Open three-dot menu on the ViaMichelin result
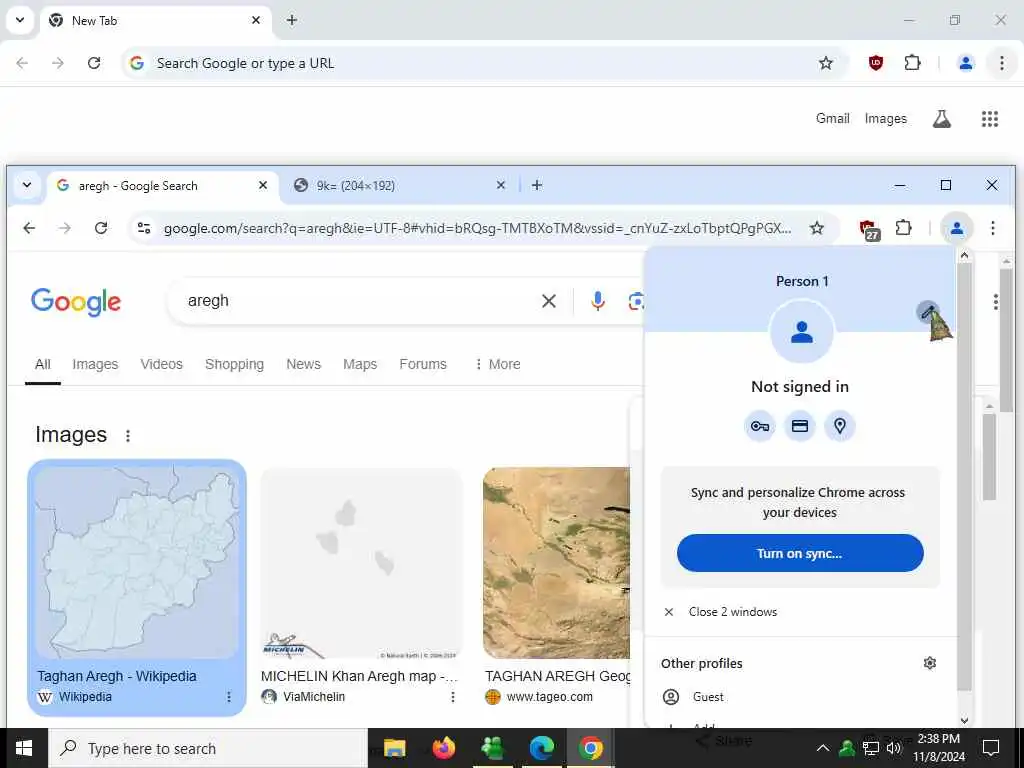Screen dimensions: 1024x768 [x=453, y=697]
